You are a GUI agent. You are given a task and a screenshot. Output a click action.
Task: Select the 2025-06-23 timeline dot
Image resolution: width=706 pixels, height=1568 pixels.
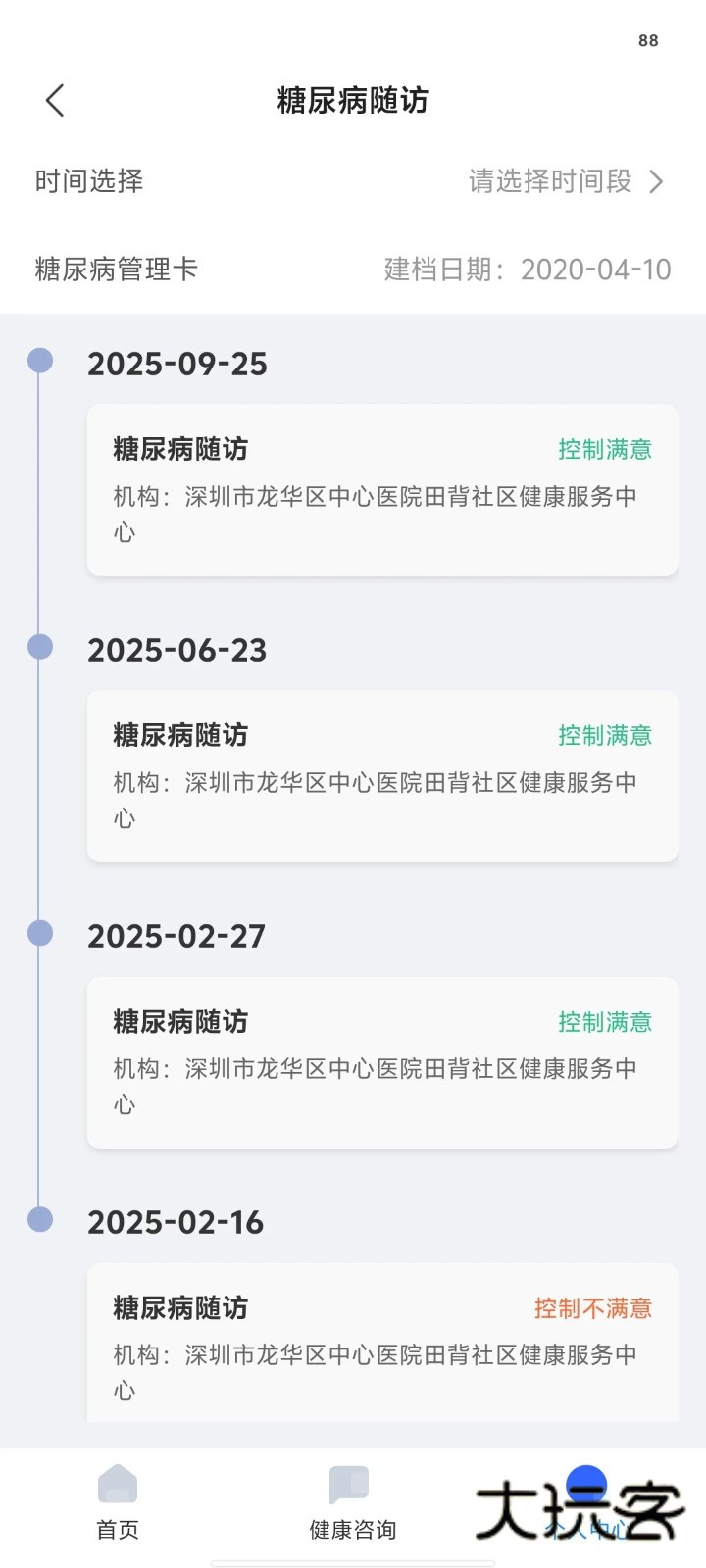tap(40, 647)
